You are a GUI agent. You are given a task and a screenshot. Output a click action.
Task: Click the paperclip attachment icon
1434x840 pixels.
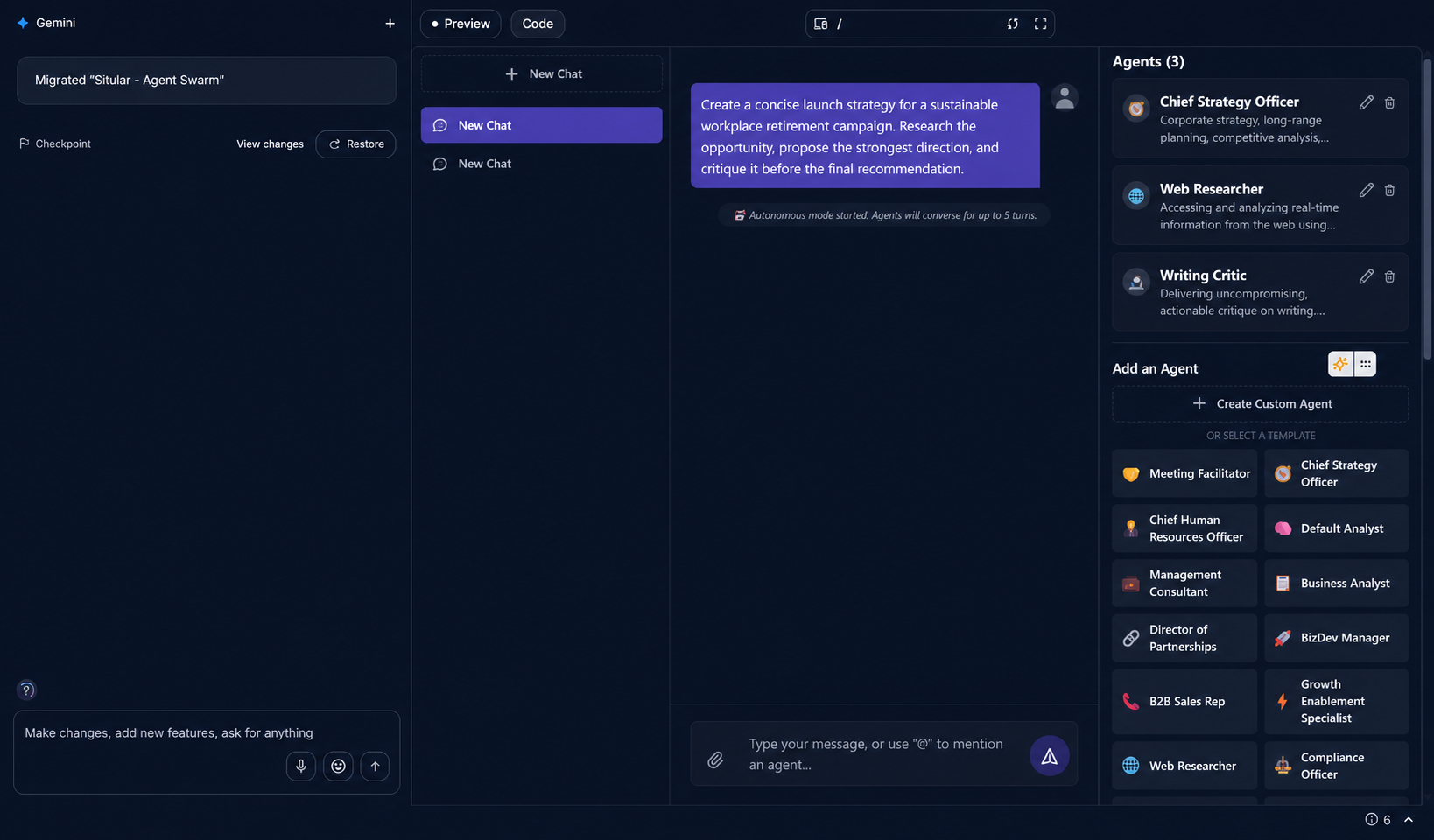click(715, 759)
